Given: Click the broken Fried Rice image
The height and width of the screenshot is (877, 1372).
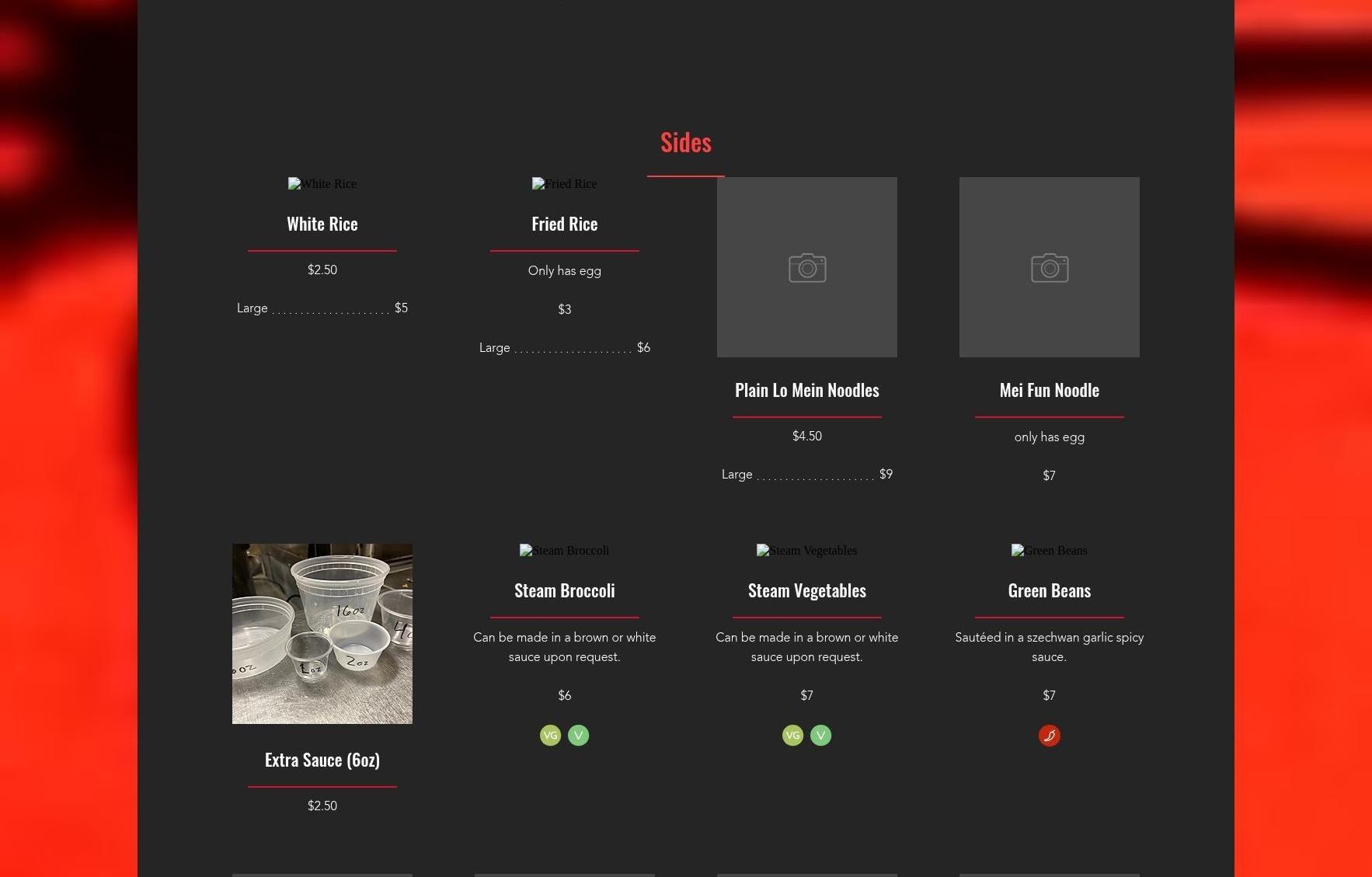Looking at the screenshot, I should pos(564,184).
